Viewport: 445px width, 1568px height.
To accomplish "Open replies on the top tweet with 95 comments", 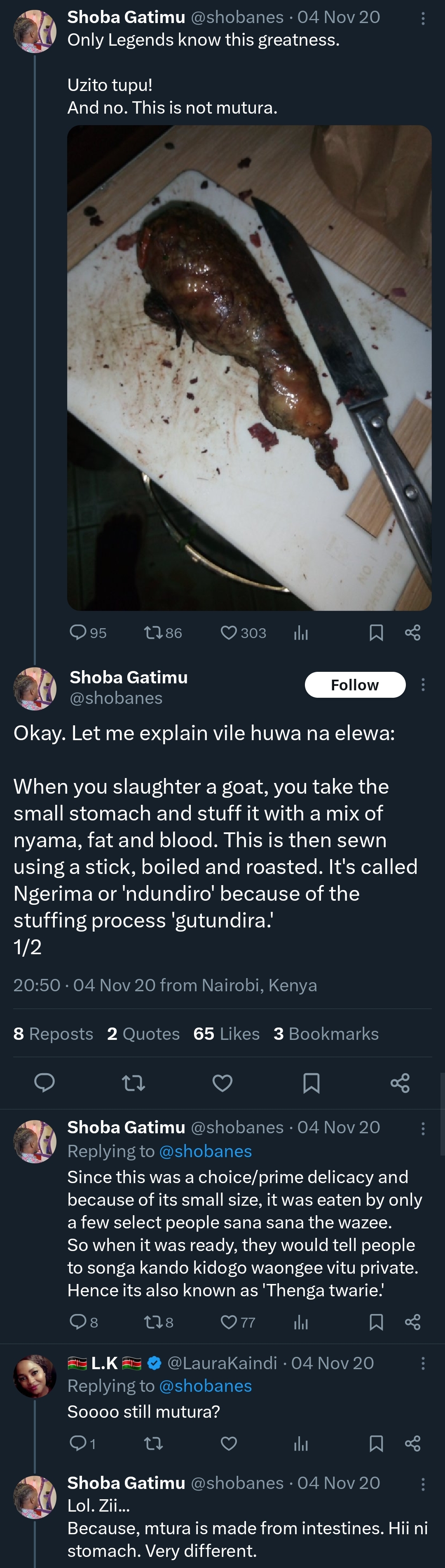I will click(78, 633).
